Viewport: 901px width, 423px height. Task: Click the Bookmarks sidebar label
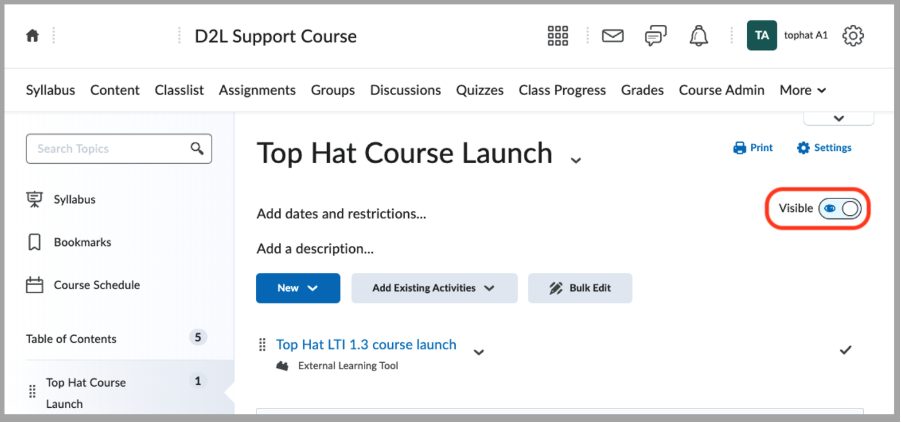pos(83,243)
